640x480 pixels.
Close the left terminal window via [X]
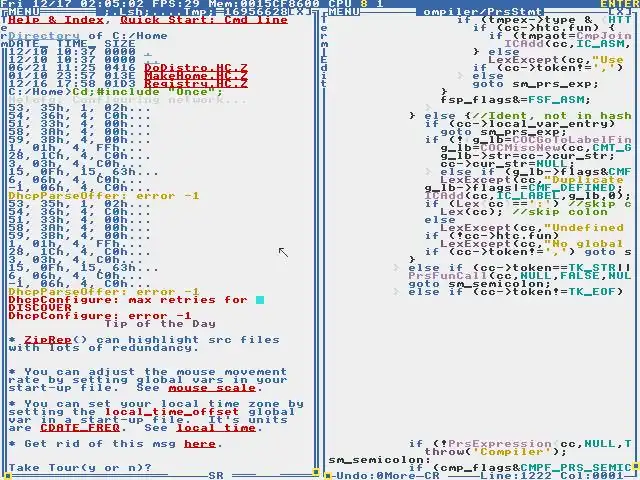(300, 11)
